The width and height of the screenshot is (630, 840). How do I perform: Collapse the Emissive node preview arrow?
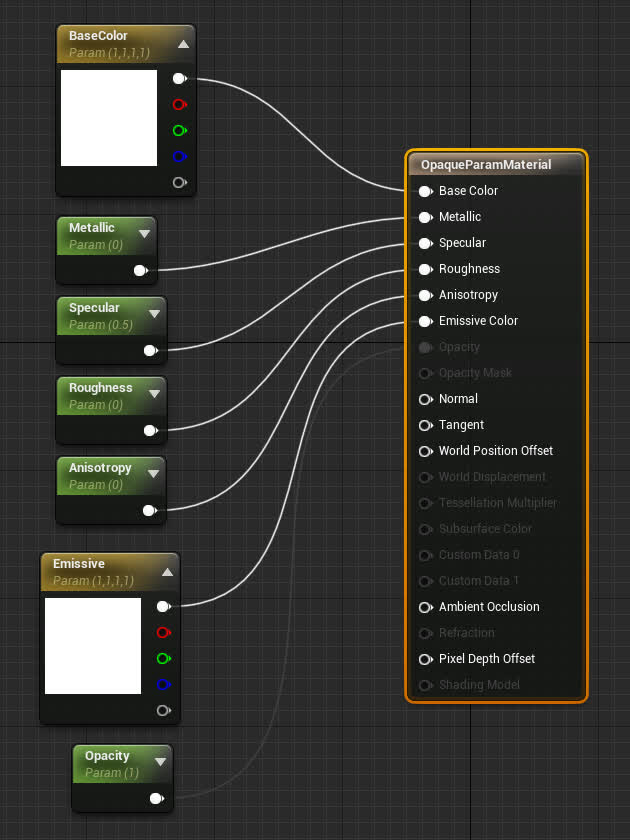click(167, 572)
